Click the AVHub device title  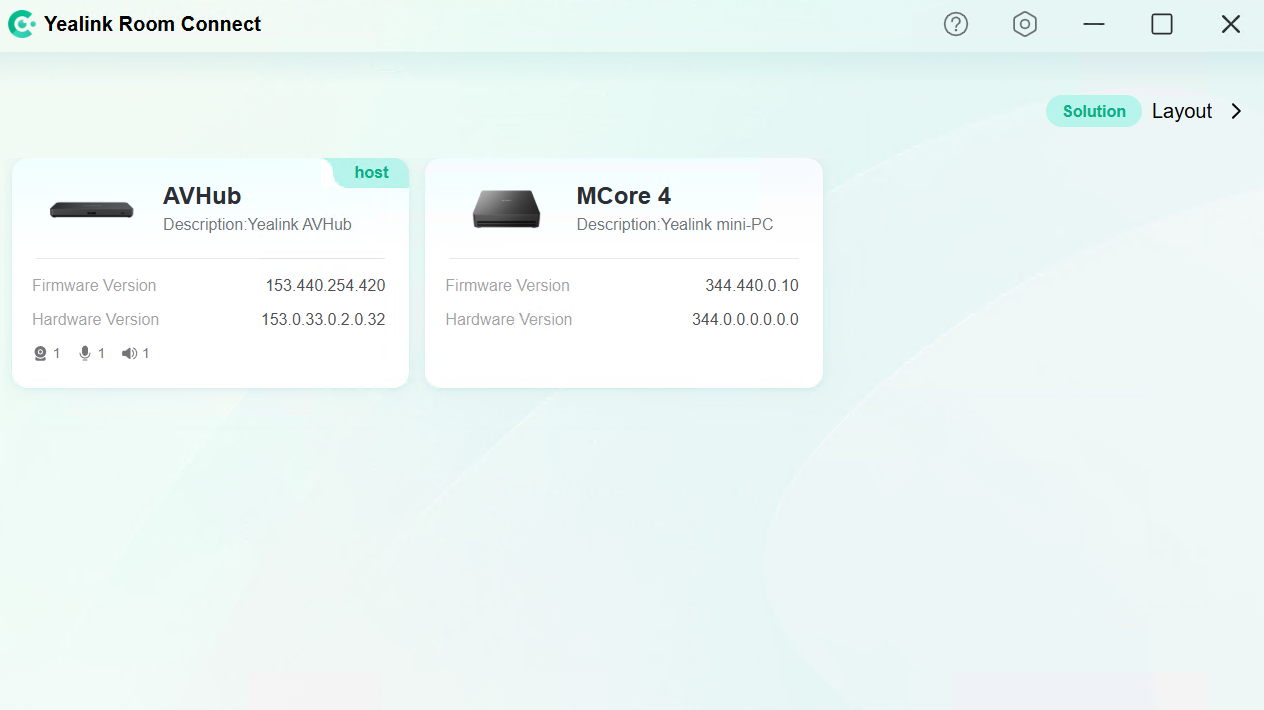tap(202, 196)
